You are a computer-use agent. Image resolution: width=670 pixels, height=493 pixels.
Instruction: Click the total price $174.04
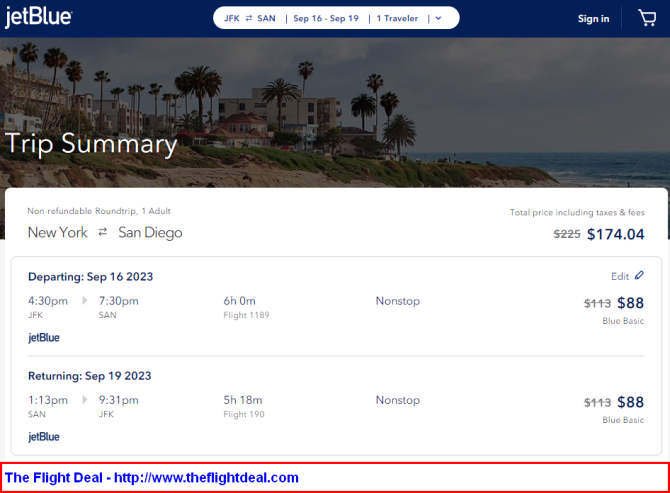pyautogui.click(x=615, y=234)
